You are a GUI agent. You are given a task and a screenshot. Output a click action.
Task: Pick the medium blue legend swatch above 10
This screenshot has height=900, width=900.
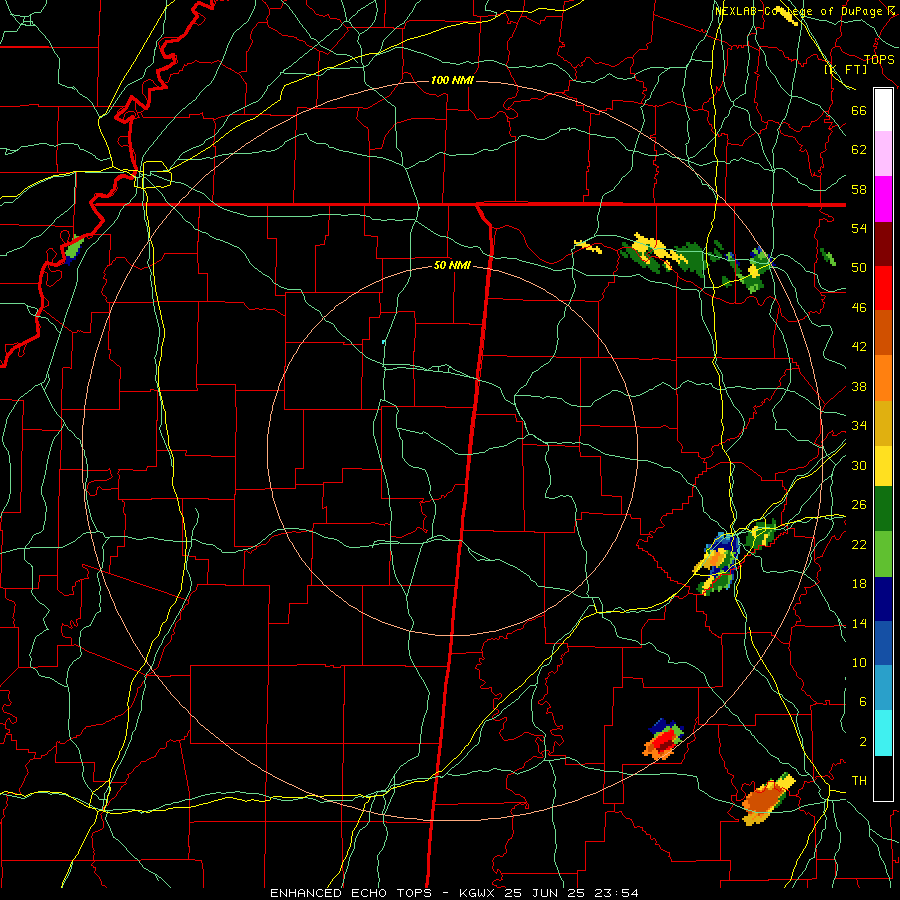tap(883, 644)
